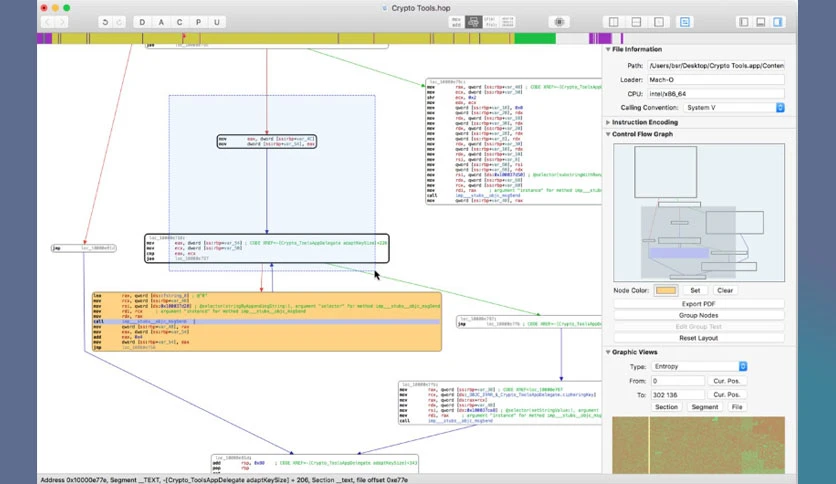
Task: Go forward with the right navigation arrow
Action: click(62, 22)
